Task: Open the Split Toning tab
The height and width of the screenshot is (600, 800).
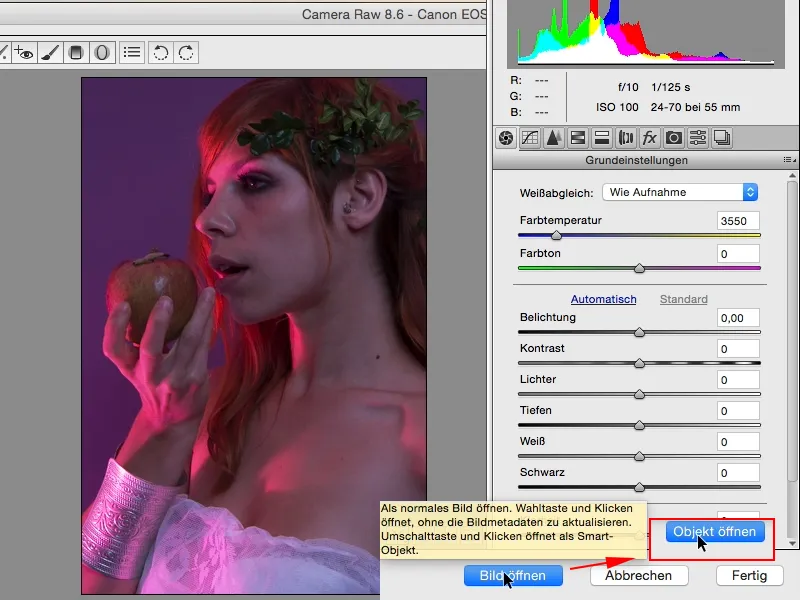Action: click(x=602, y=138)
